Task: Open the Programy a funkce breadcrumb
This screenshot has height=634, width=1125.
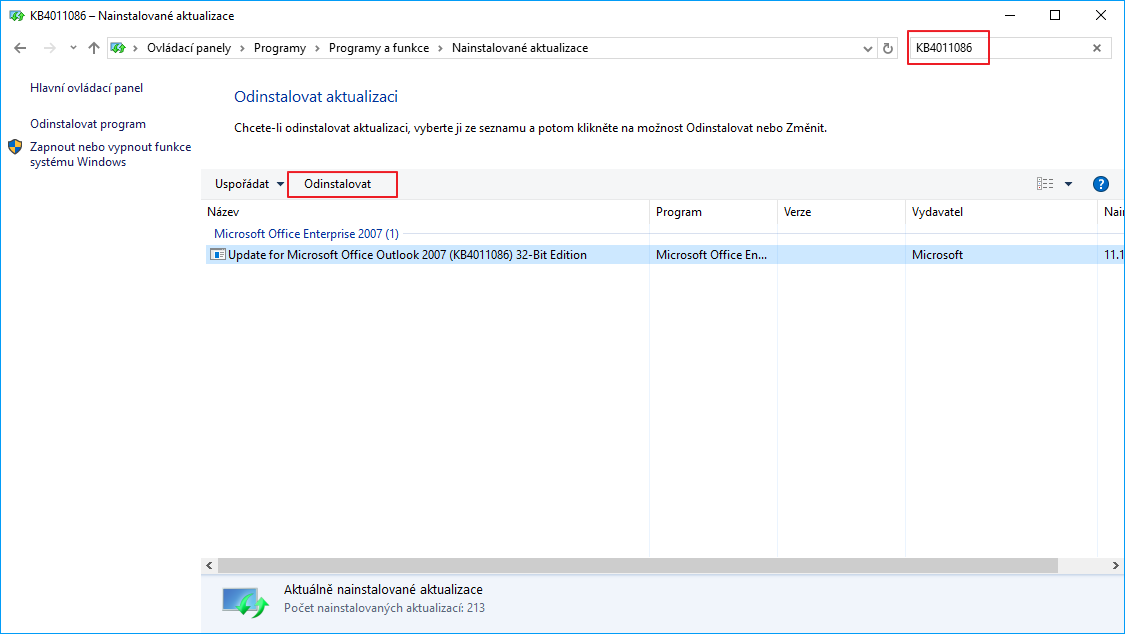Action: (x=379, y=48)
